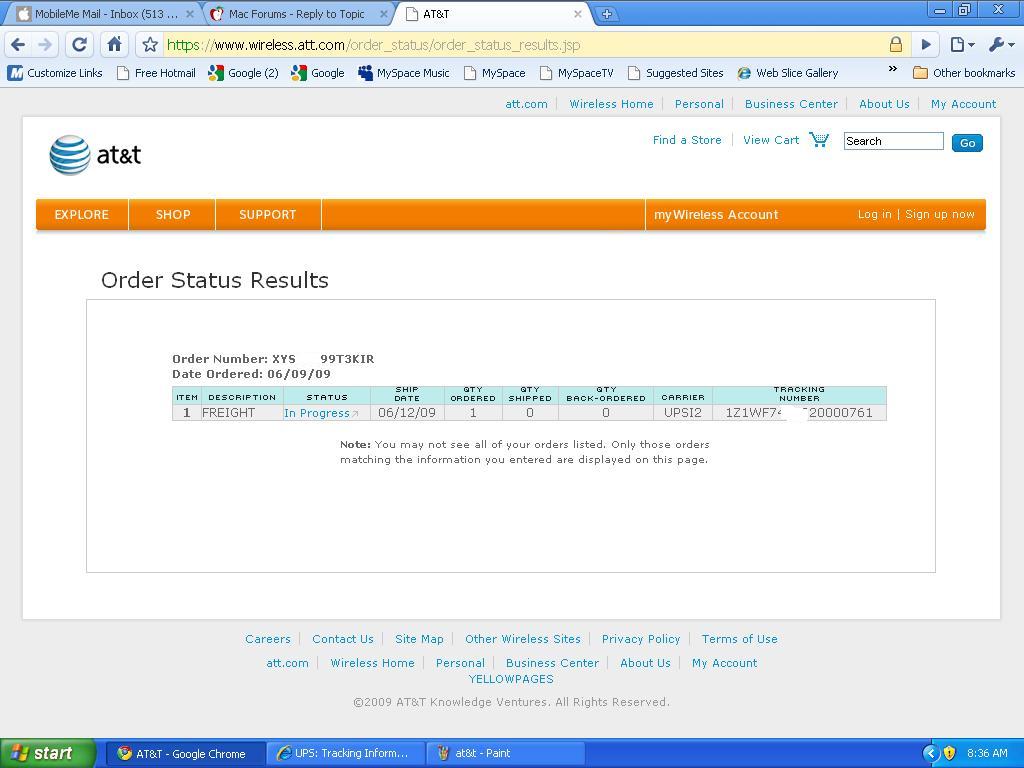The height and width of the screenshot is (768, 1024).
Task: Reload the page with the refresh icon
Action: [80, 44]
